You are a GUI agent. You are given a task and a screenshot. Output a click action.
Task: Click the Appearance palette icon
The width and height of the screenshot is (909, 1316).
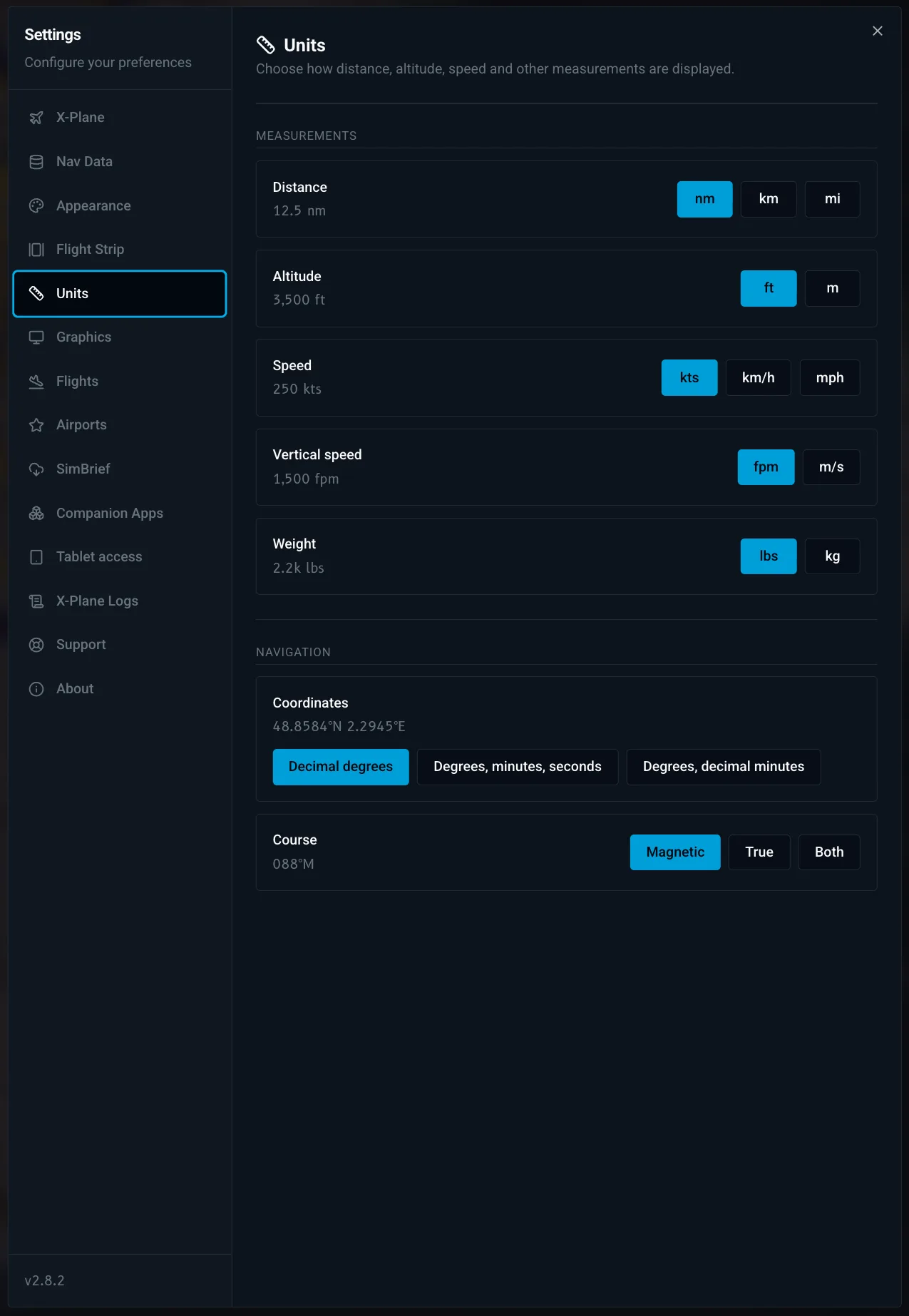pos(36,206)
